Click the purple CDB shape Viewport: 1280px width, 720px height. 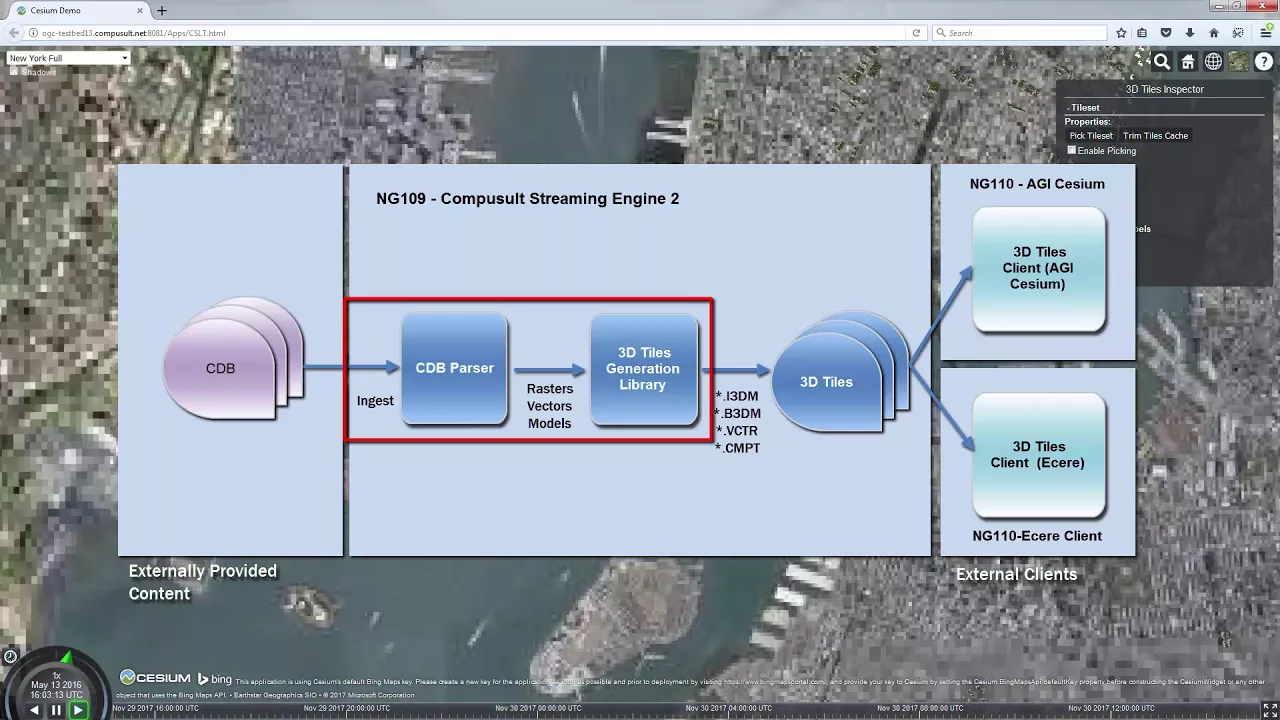[221, 369]
